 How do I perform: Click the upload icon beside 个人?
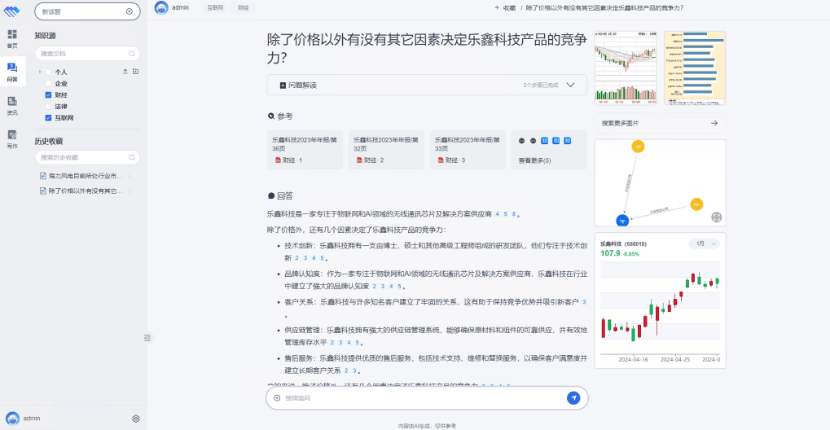(x=124, y=72)
